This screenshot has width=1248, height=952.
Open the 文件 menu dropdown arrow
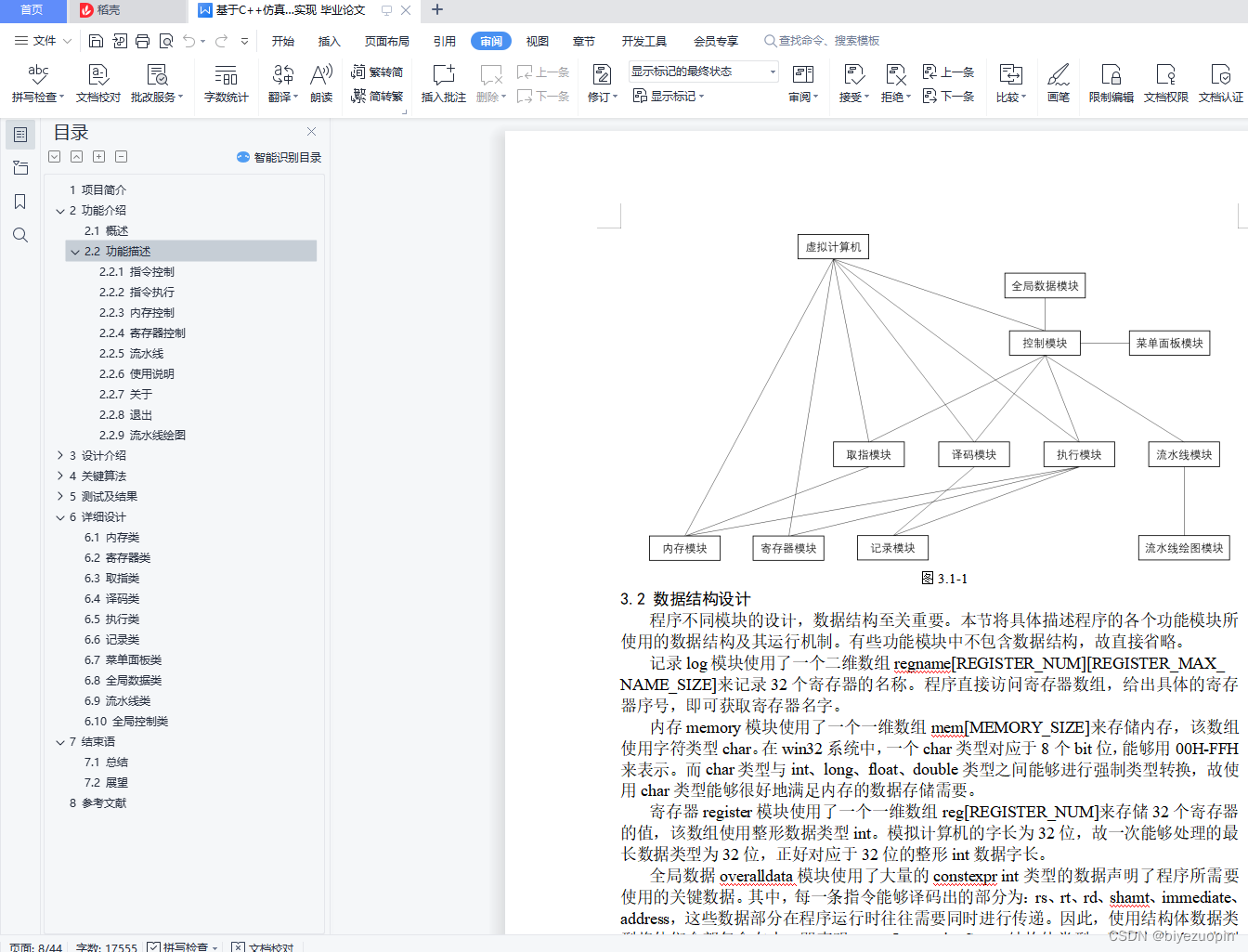pyautogui.click(x=67, y=41)
